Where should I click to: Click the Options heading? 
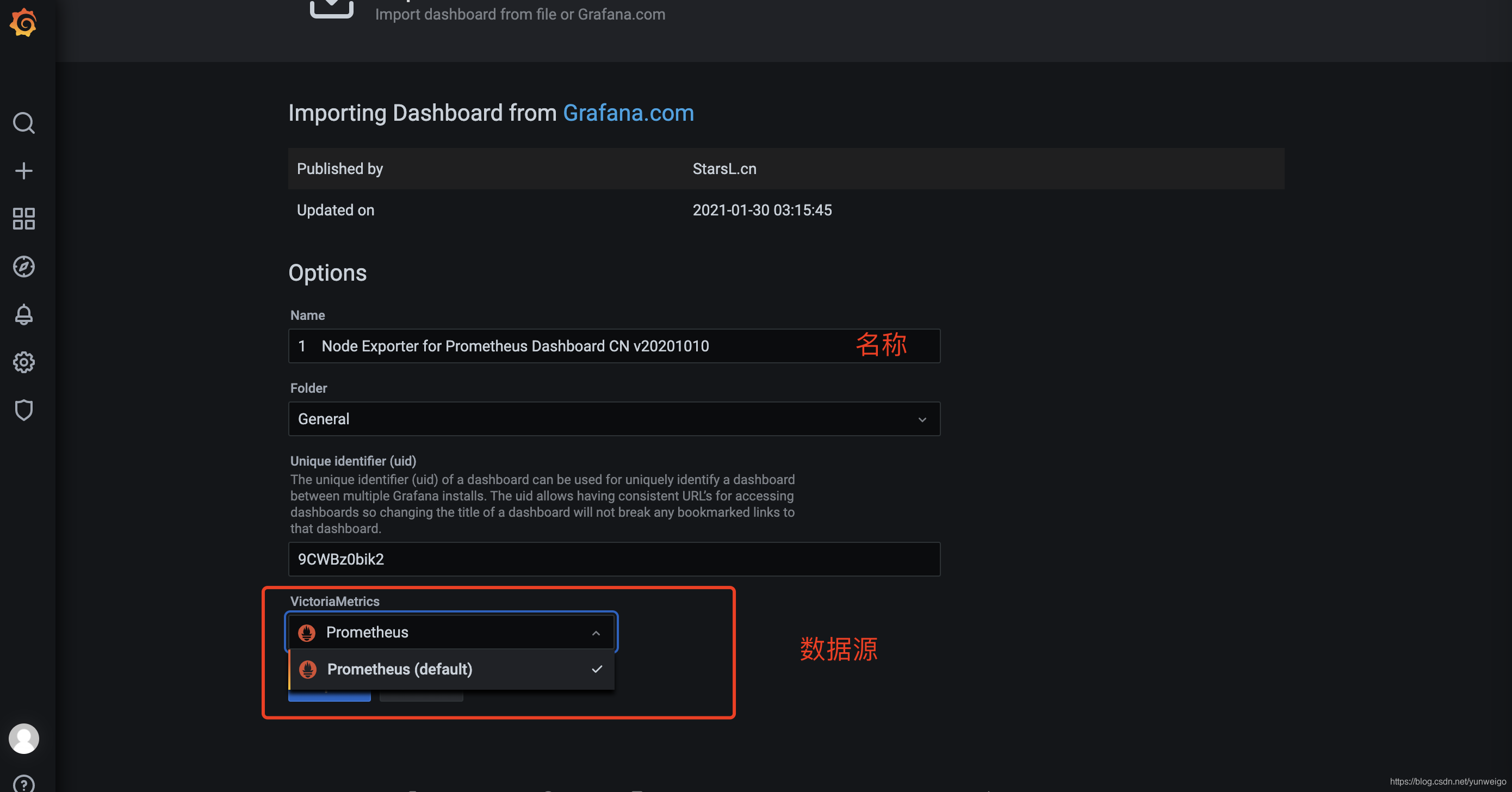[327, 273]
